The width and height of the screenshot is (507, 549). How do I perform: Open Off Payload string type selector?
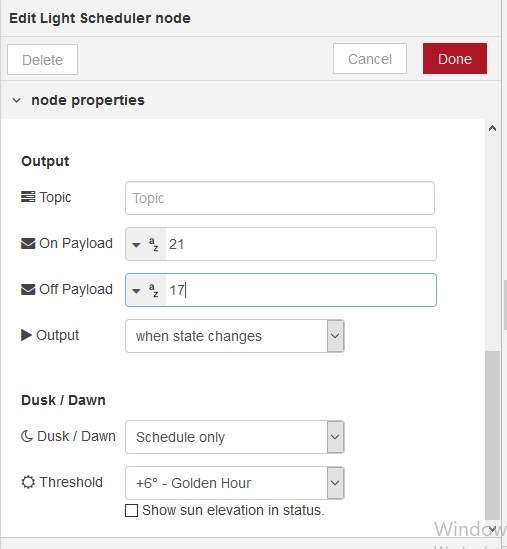(146, 290)
